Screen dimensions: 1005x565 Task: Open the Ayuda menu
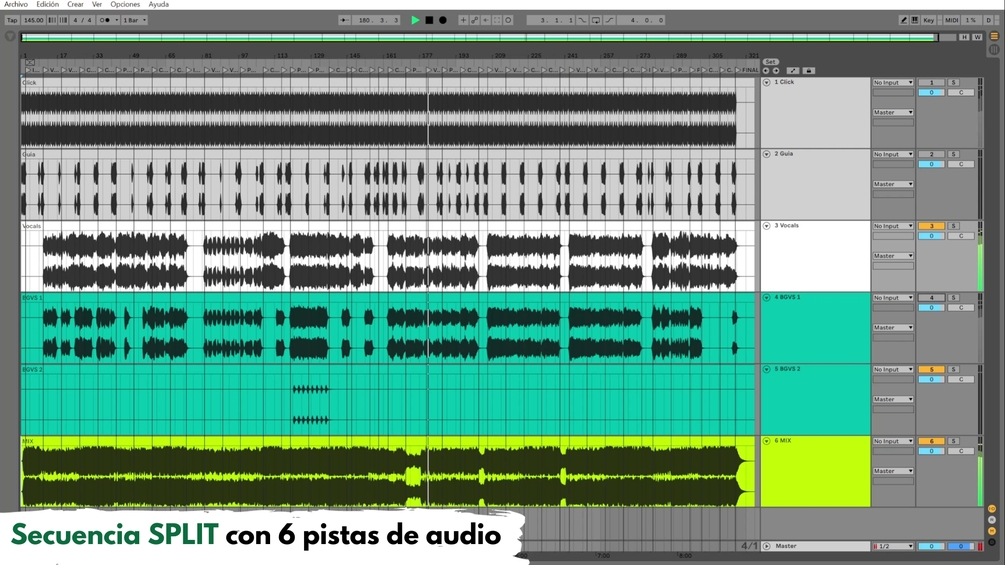pos(159,4)
